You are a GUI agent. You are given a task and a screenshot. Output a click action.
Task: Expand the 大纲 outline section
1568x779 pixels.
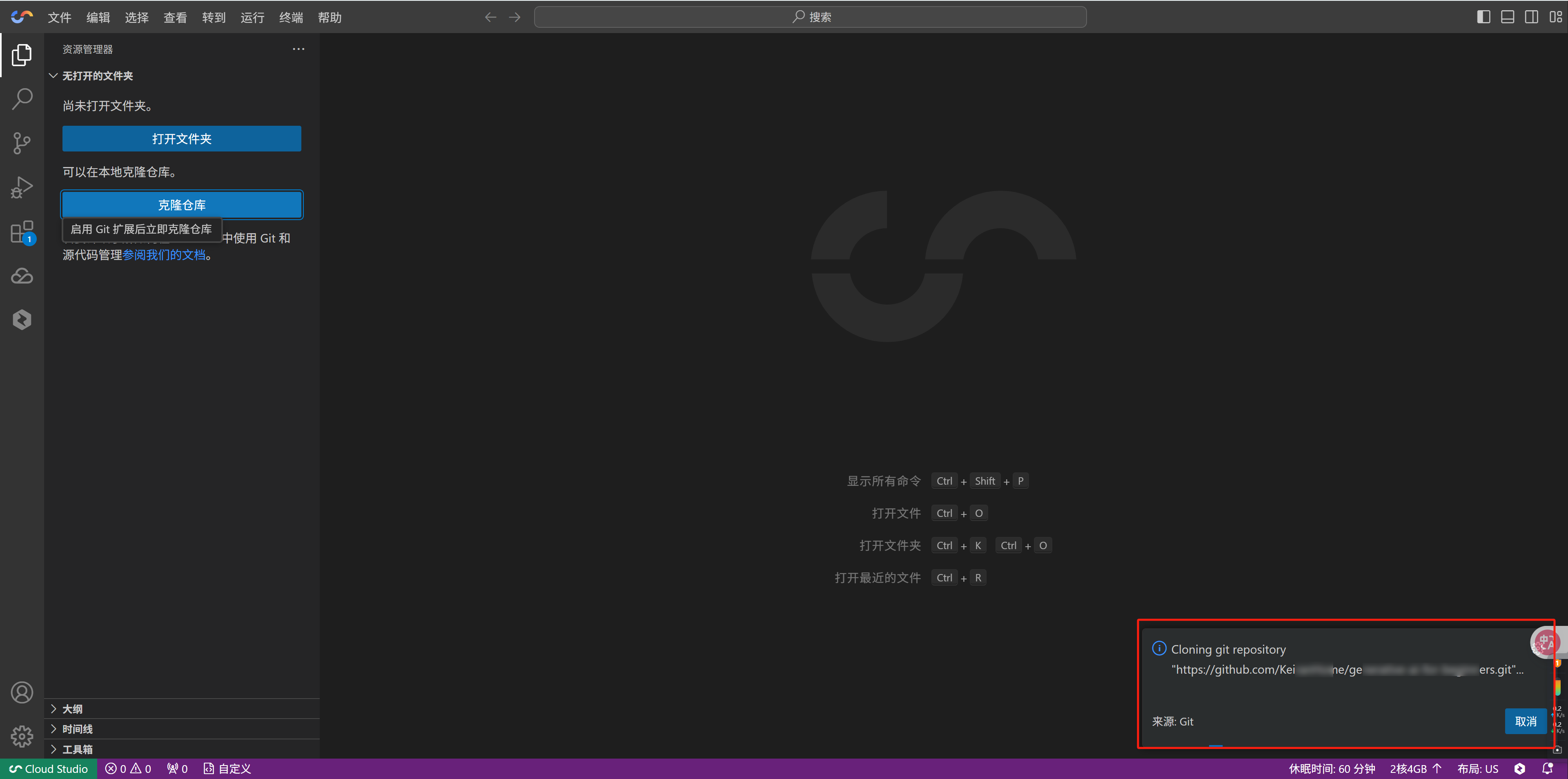coord(72,709)
